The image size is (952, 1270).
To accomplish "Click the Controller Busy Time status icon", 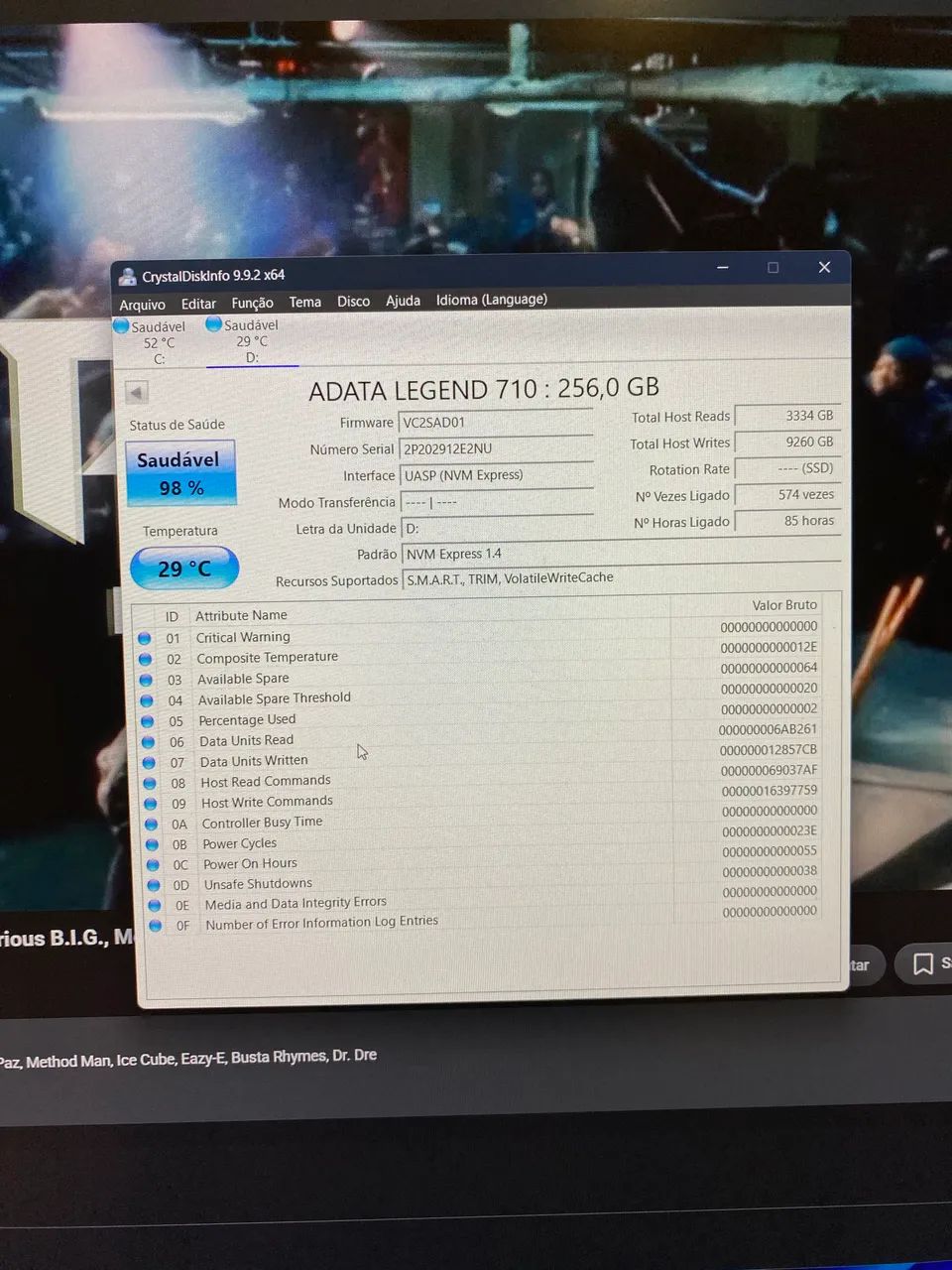I will (152, 824).
